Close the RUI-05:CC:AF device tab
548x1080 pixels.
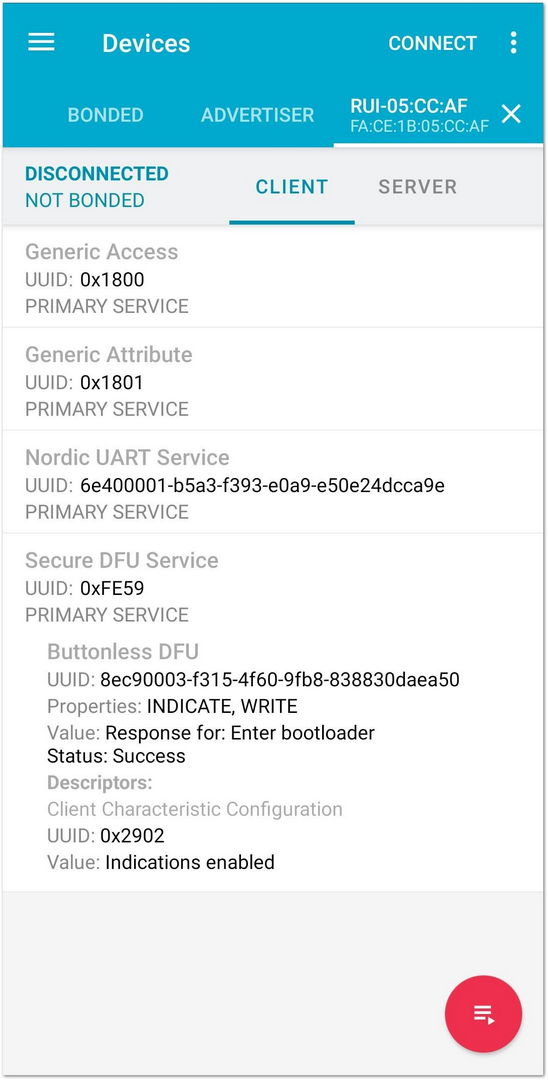coord(511,114)
